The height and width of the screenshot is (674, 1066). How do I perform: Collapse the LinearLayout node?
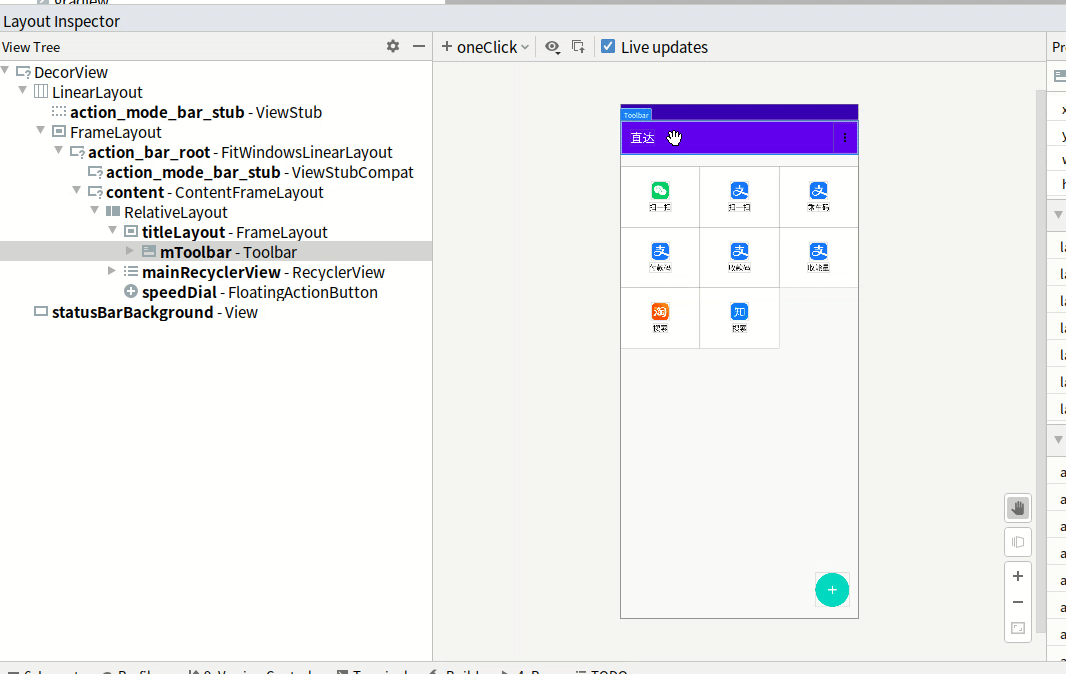coord(23,90)
